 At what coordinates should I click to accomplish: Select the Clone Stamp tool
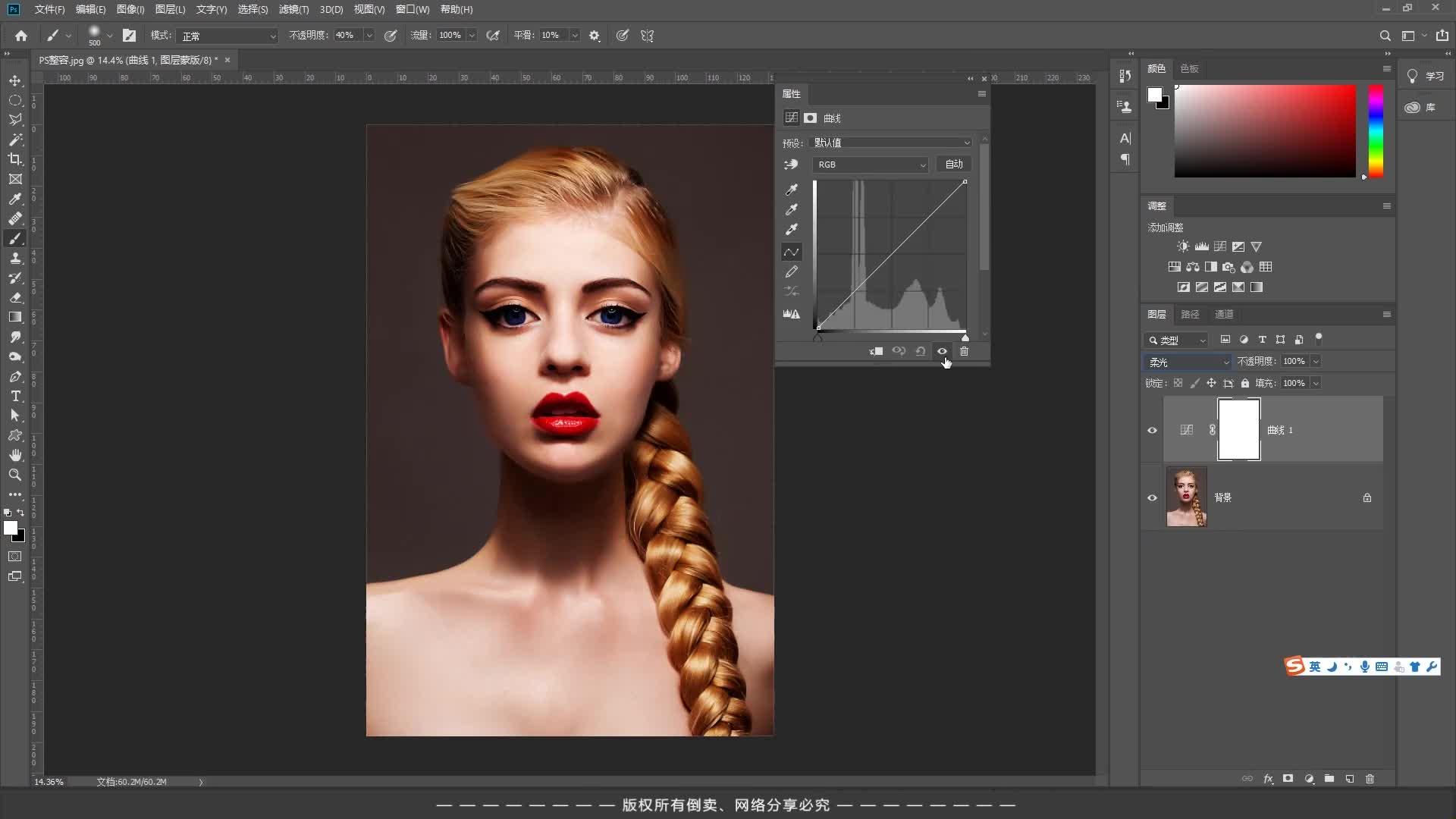(x=15, y=258)
